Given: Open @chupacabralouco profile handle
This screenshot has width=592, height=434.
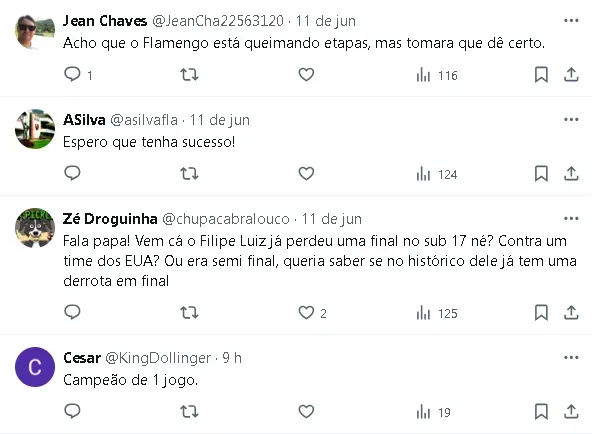Looking at the screenshot, I should coord(226,219).
